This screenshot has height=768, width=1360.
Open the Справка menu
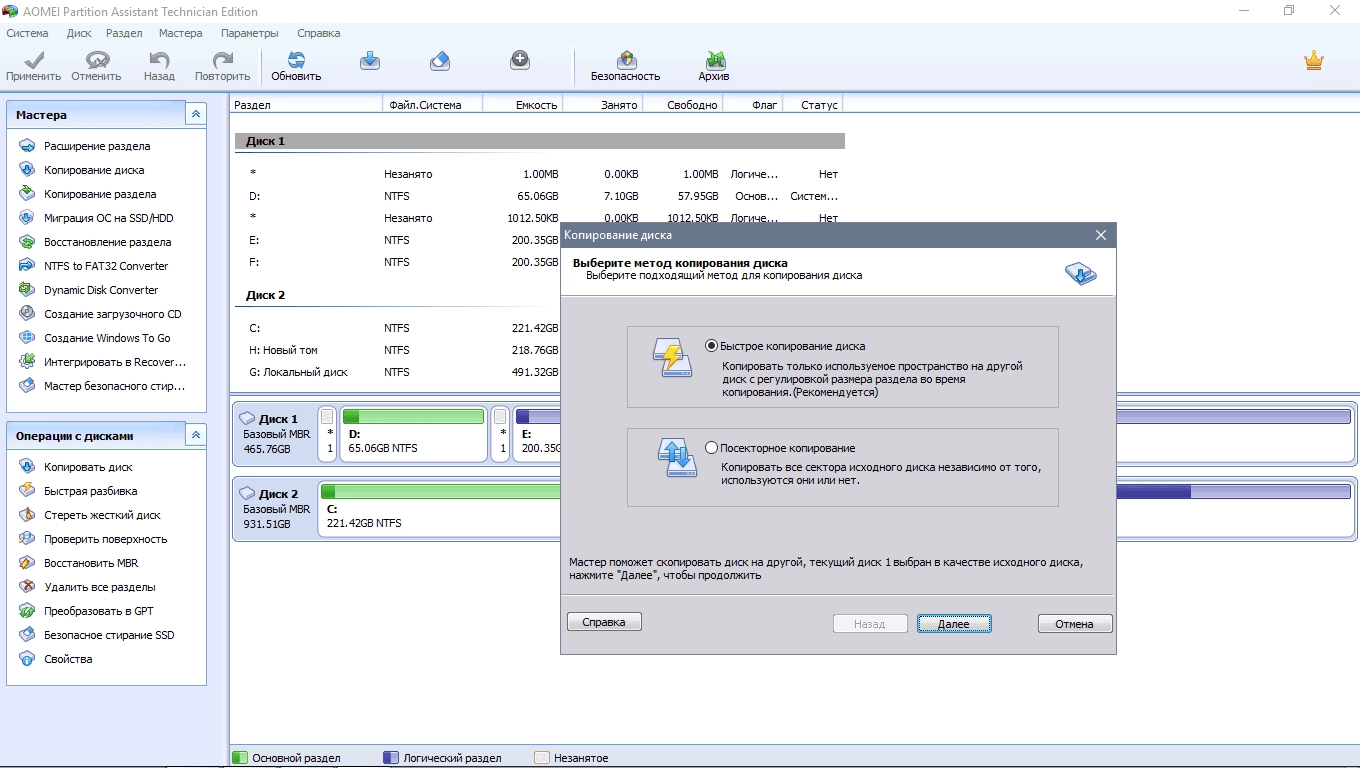pos(319,33)
